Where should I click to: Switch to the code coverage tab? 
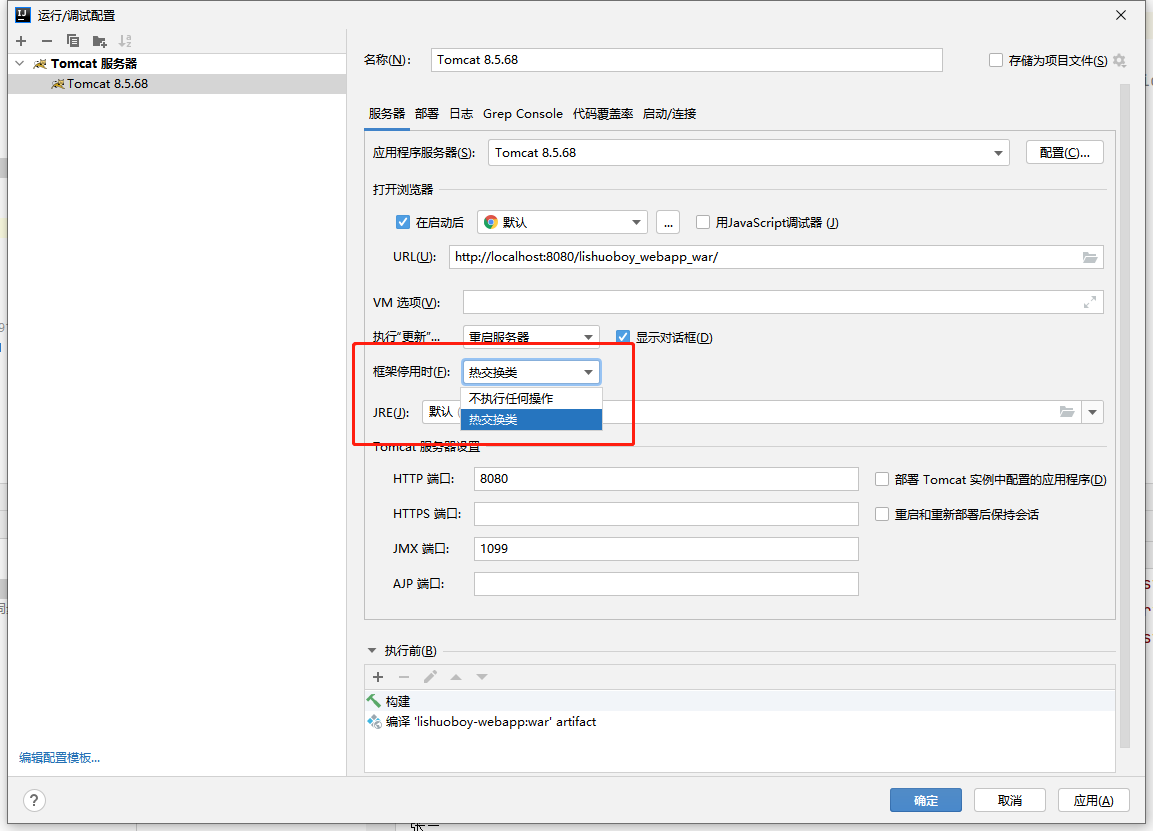tap(603, 113)
